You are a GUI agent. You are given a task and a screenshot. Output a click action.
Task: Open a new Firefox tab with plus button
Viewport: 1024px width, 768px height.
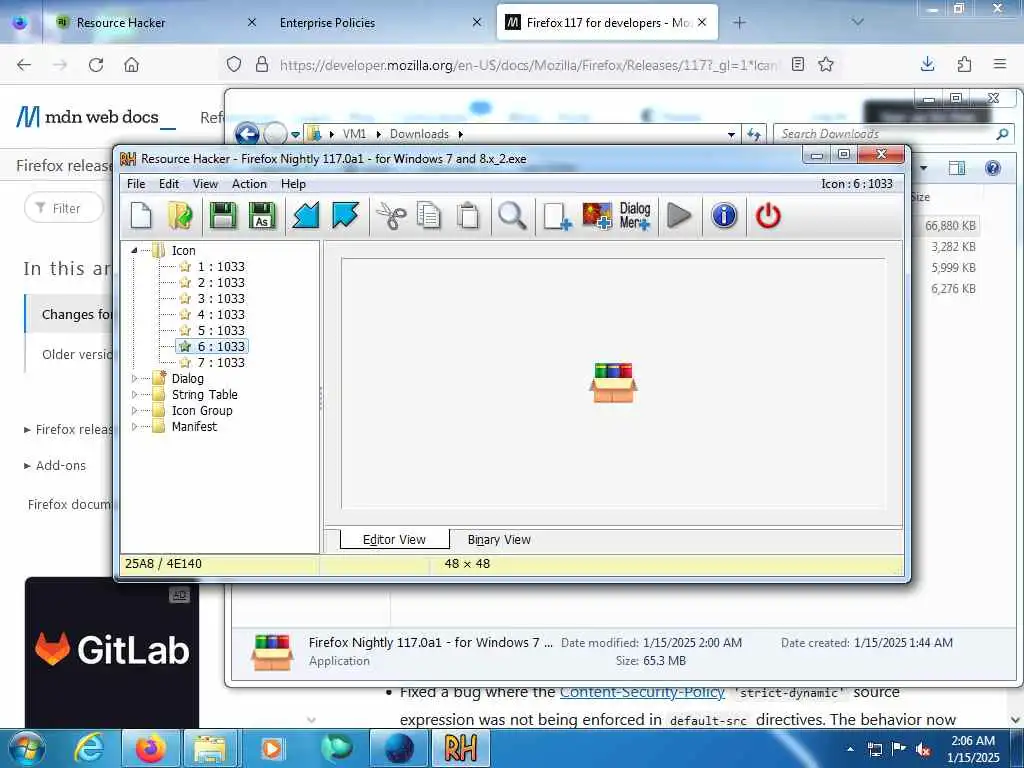point(739,23)
